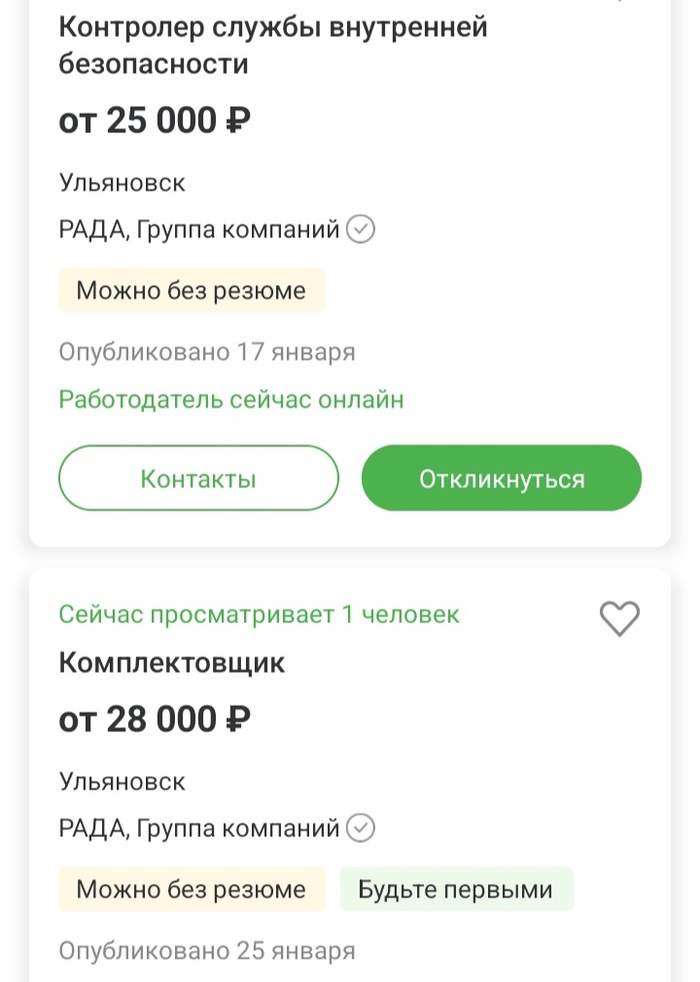The image size is (700, 982).
Task: Click verified checkmark in the Комплектовщик vacancy card
Action: (361, 828)
